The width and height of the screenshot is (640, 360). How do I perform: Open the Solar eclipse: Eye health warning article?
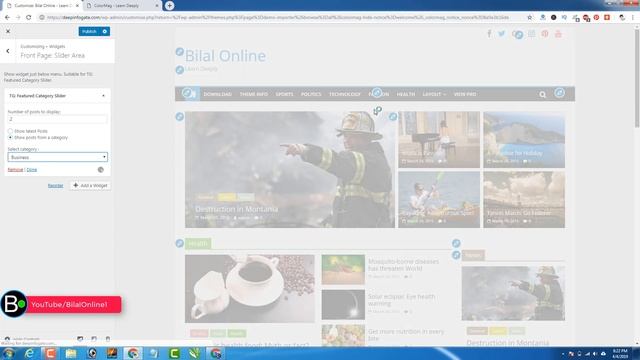[x=401, y=300]
